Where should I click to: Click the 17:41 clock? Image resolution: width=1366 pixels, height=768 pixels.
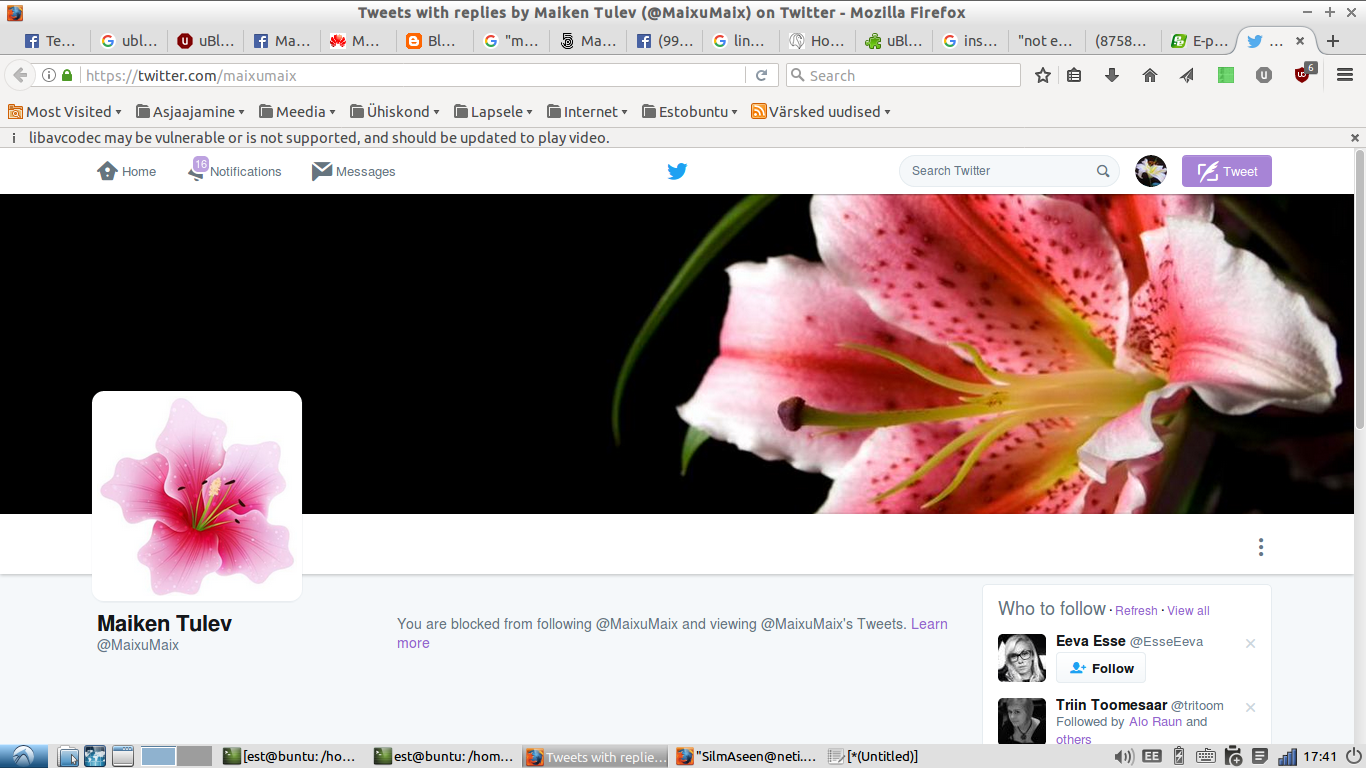tap(1320, 757)
